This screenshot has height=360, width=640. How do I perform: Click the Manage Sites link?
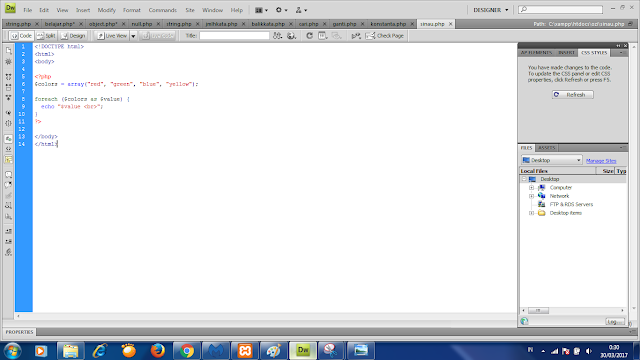pos(601,161)
